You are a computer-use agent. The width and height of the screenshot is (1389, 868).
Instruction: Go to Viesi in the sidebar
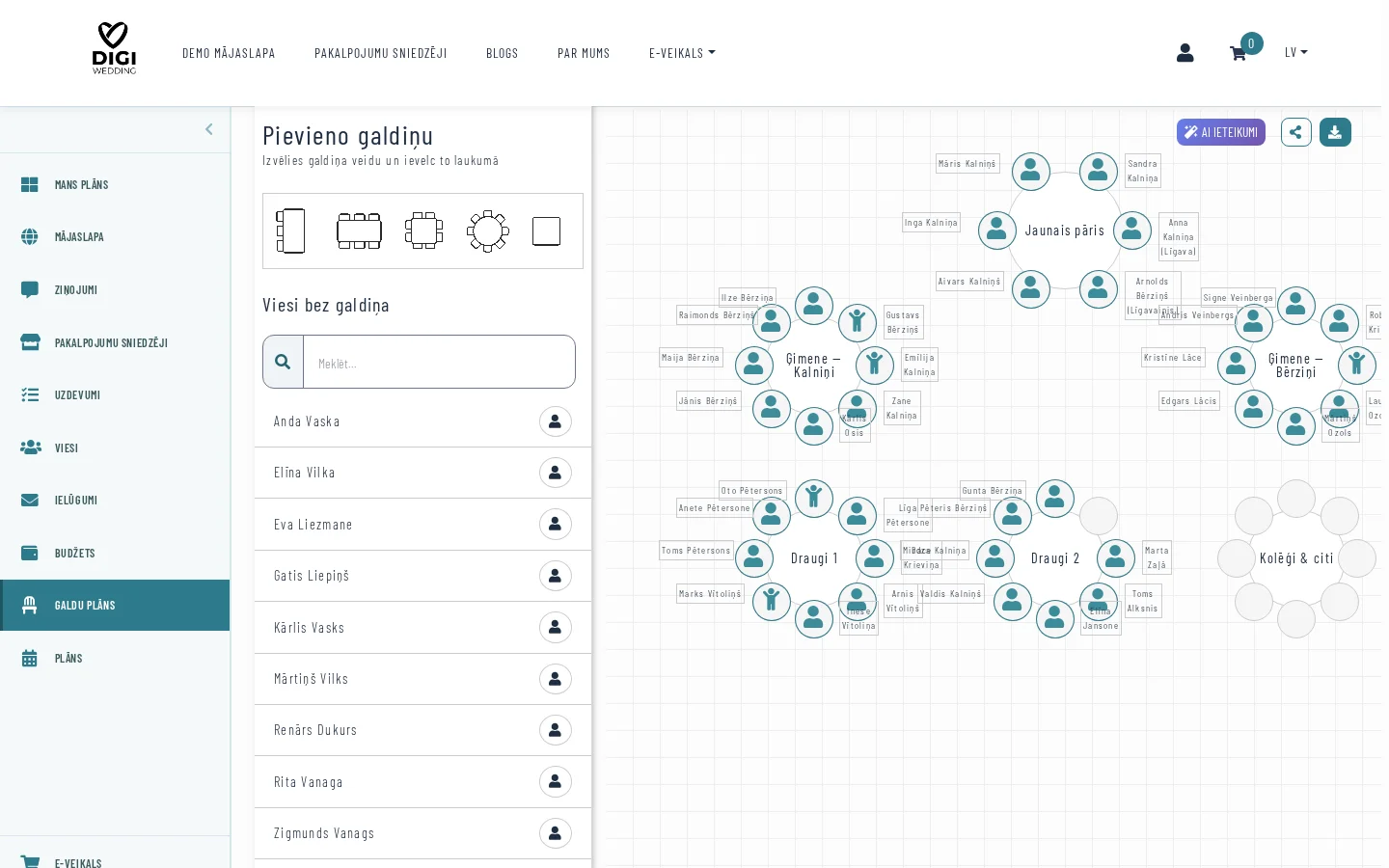(66, 448)
